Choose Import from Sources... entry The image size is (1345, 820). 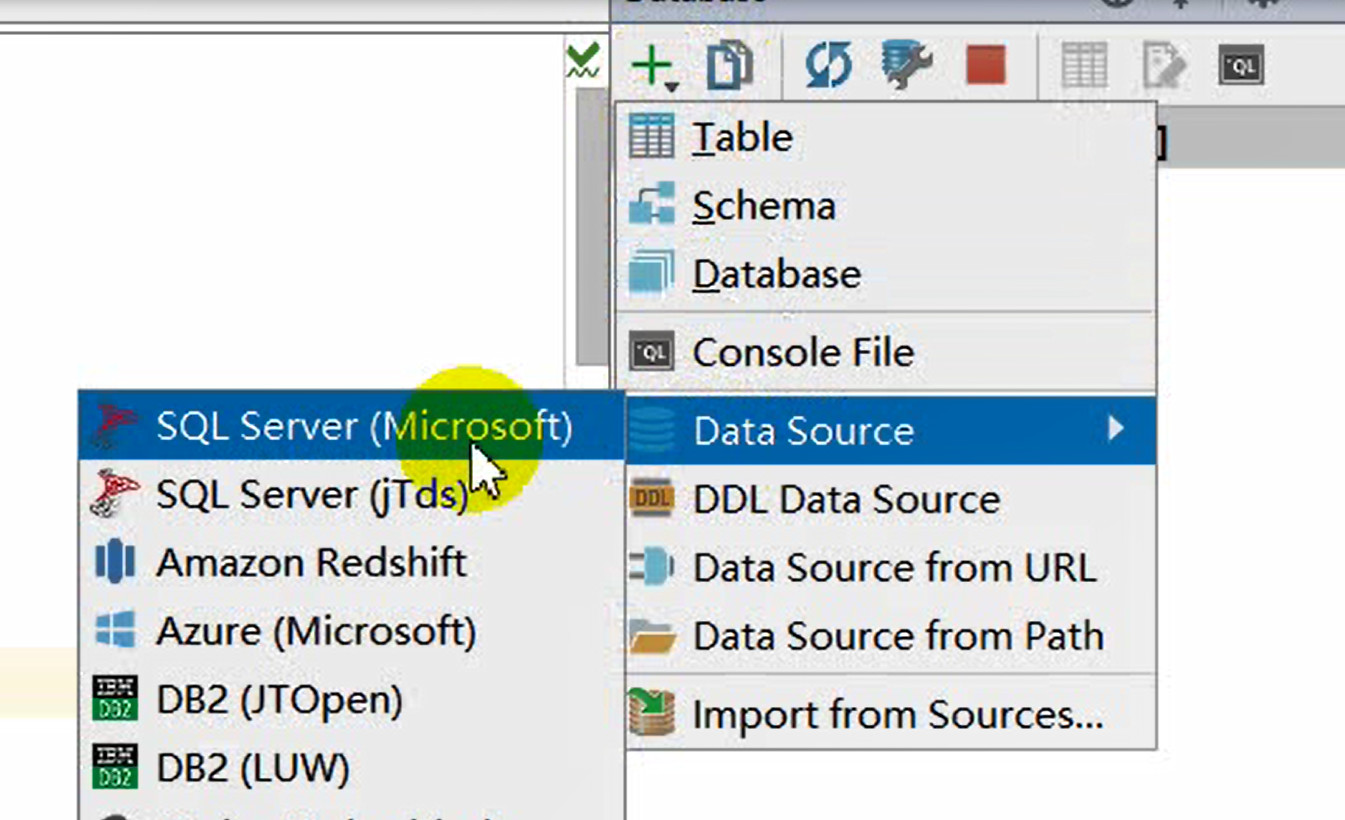tap(886, 715)
